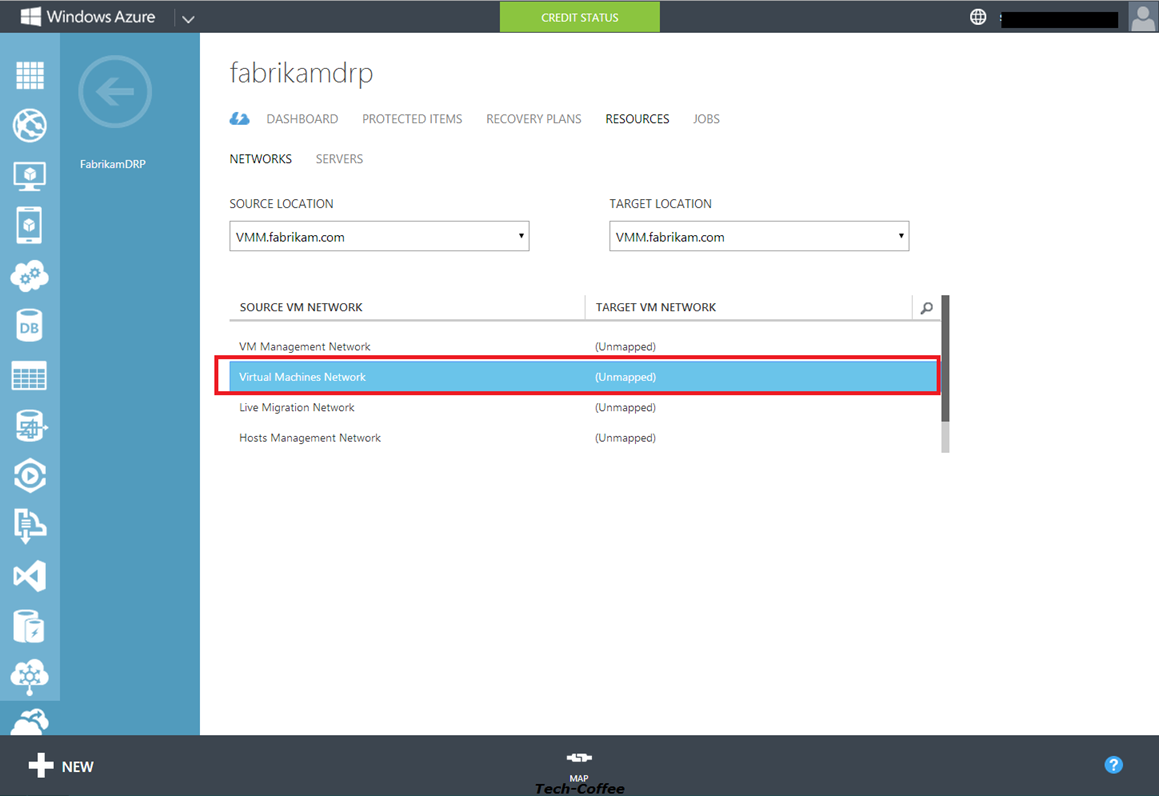Open SQL Databases DB icon

tap(30, 326)
